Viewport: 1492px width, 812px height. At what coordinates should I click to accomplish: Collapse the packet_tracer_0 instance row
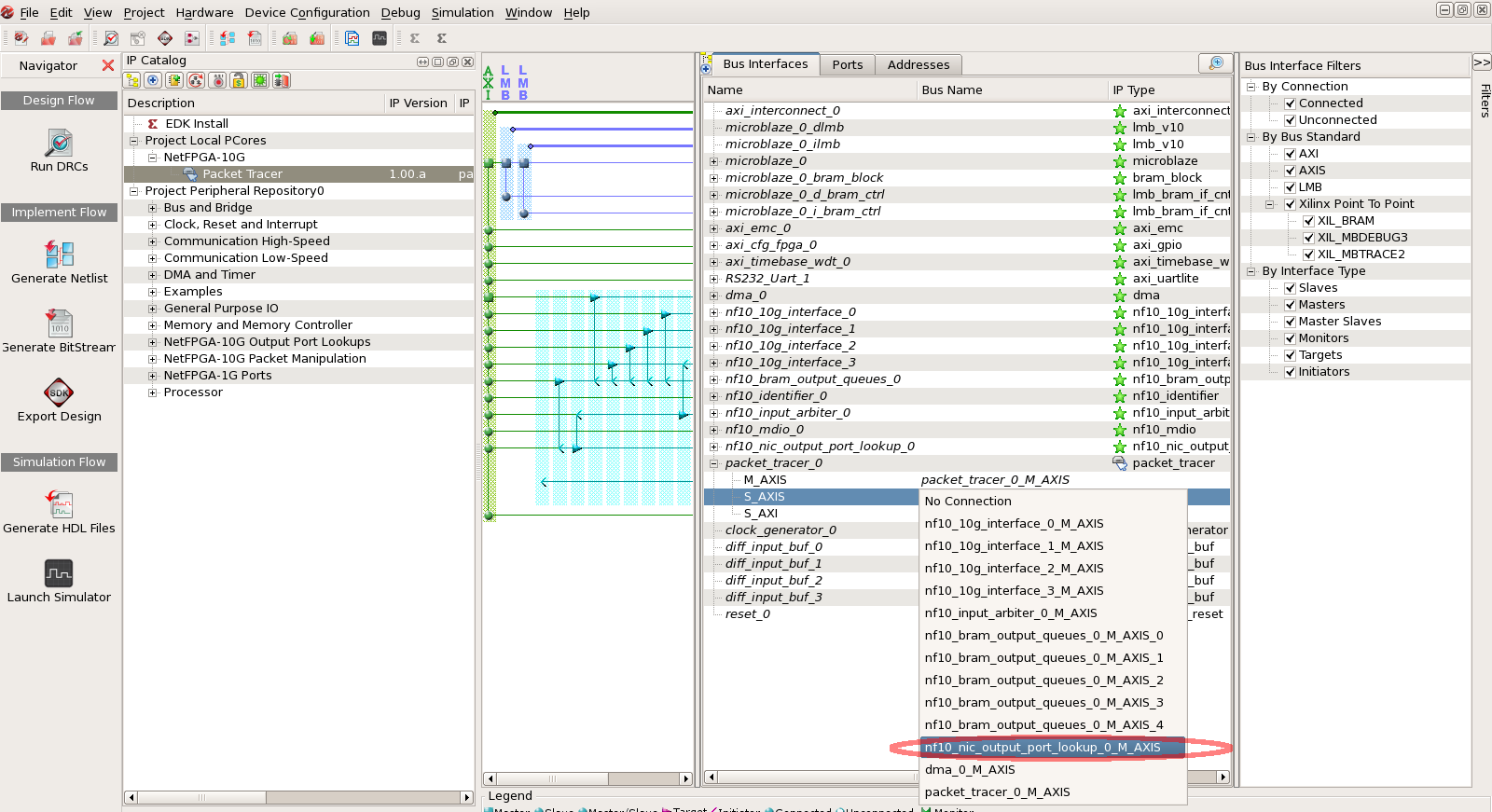coord(713,463)
